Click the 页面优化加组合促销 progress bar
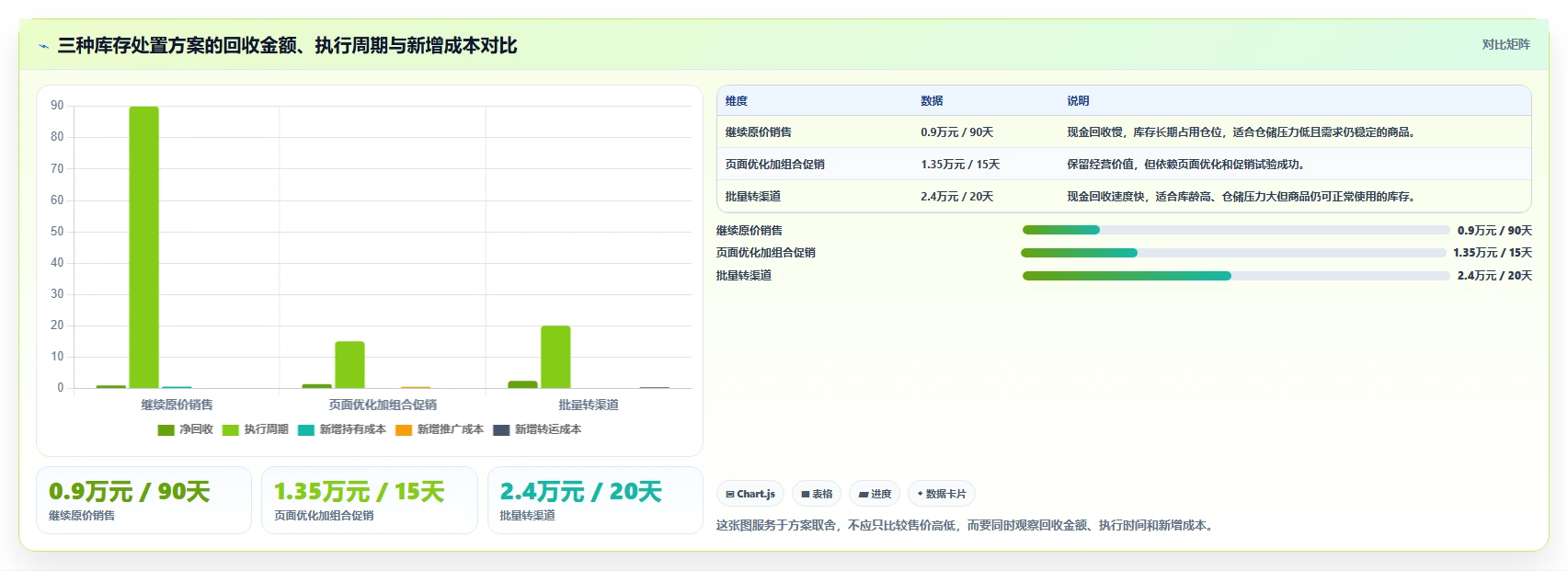This screenshot has height=571, width=1568. 1234,253
